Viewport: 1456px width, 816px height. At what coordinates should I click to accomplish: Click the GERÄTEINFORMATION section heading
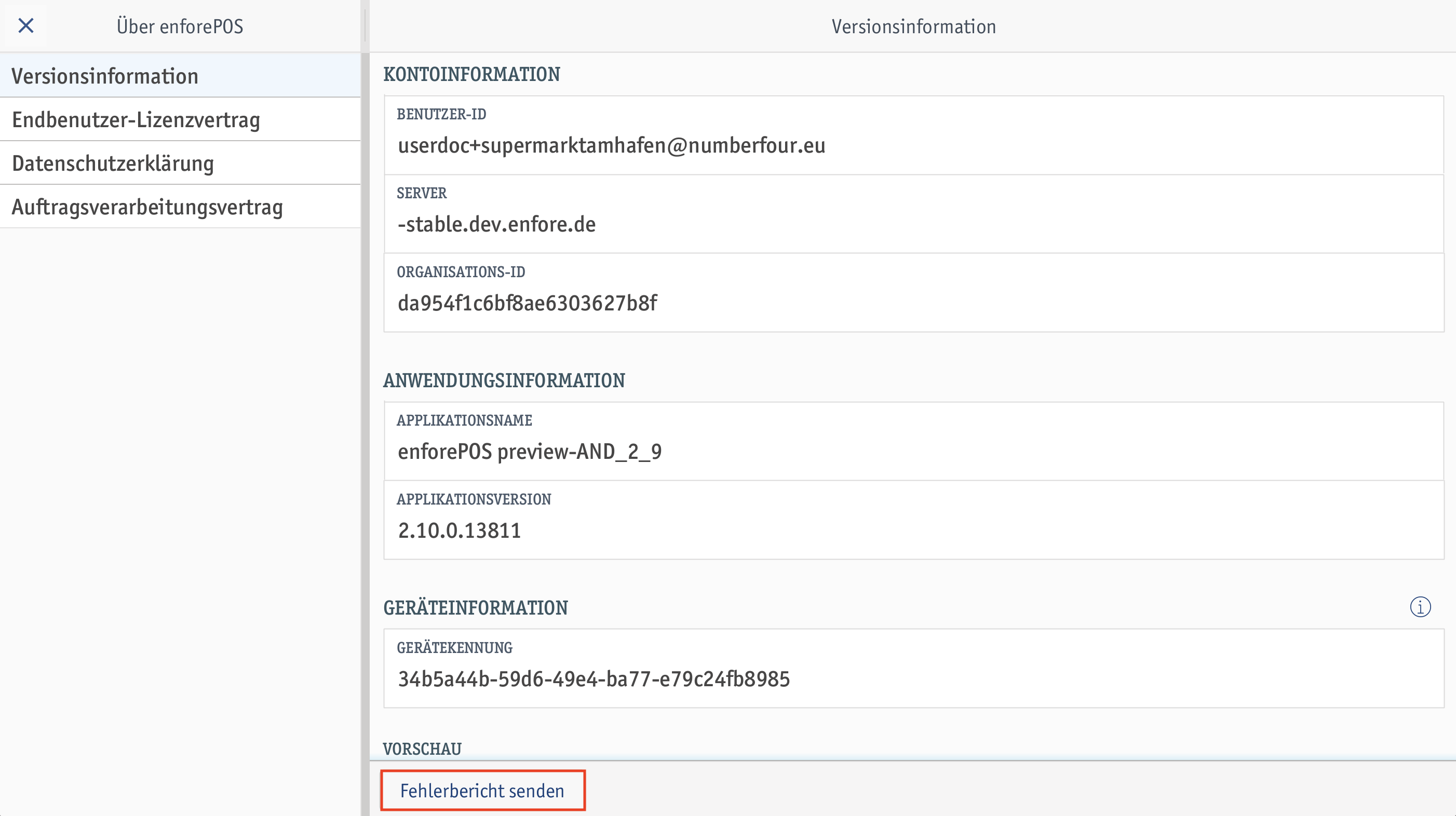click(475, 607)
